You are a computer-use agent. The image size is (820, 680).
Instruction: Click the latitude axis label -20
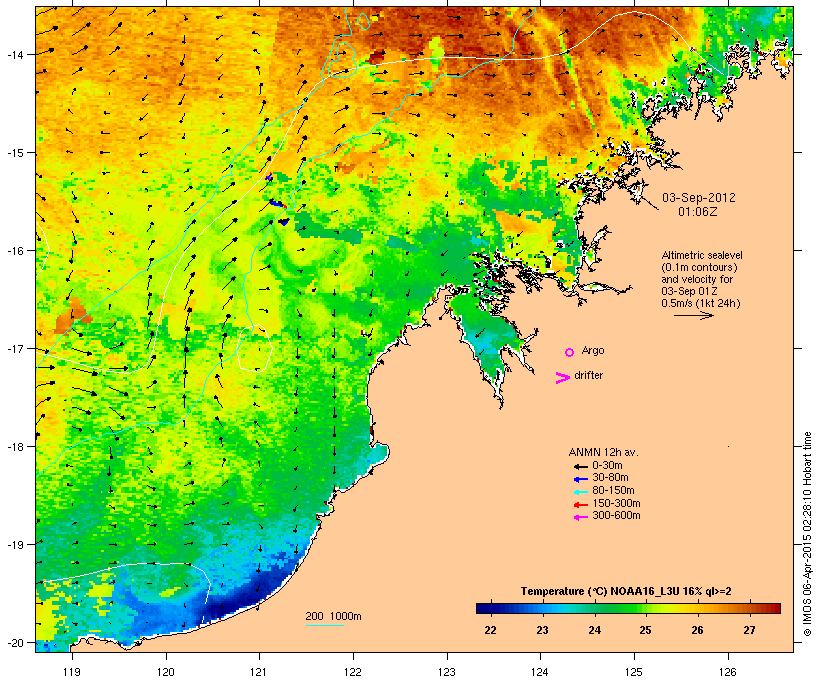[x=15, y=642]
